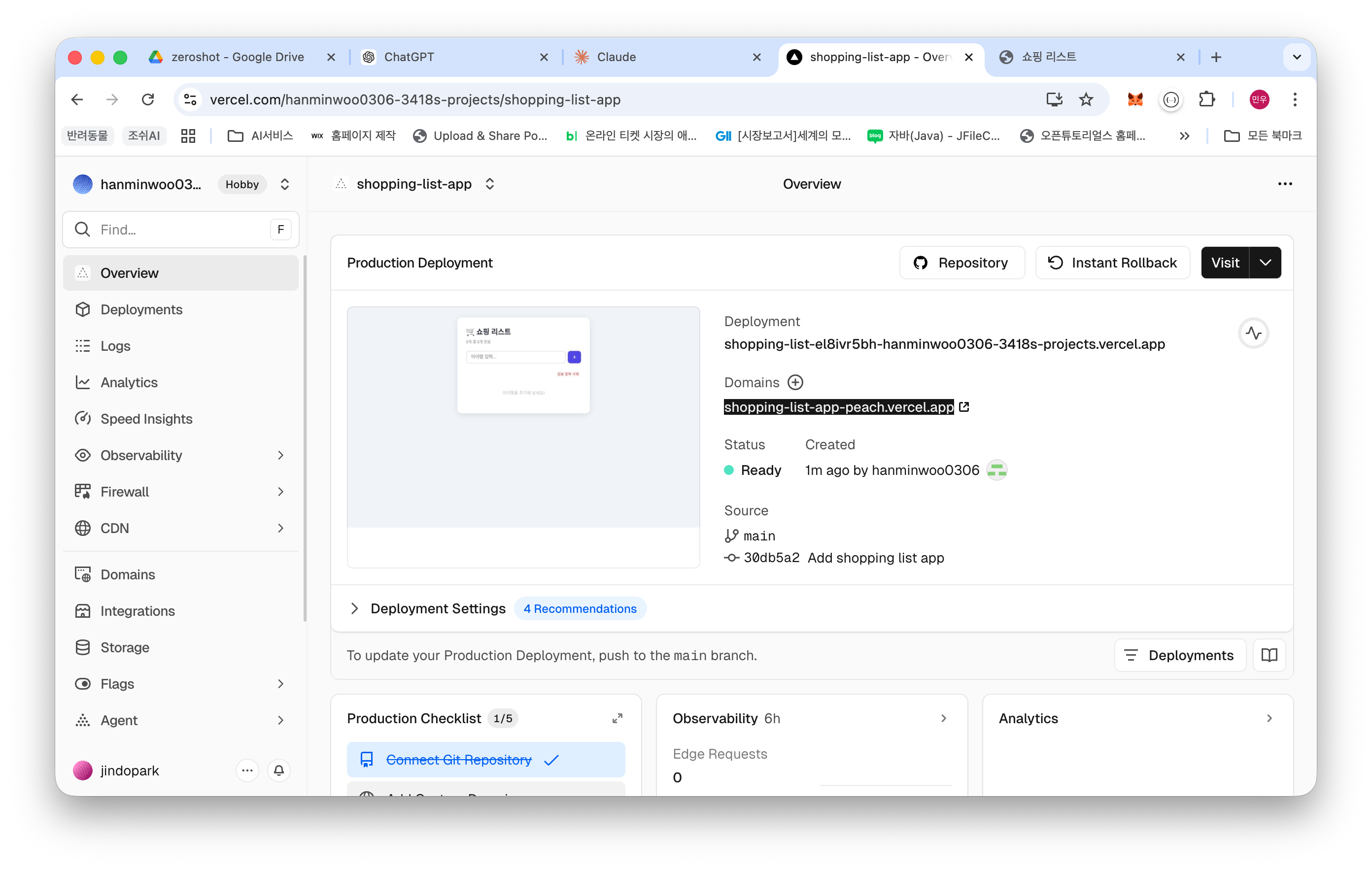Open the AI서비스 bookmark folder
Image resolution: width=1372 pixels, height=869 pixels.
tap(260, 135)
